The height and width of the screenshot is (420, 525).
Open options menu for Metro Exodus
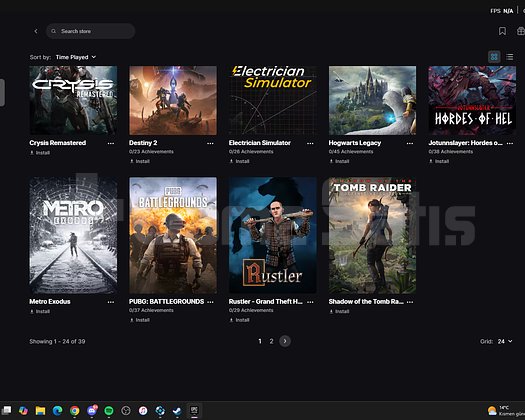point(111,302)
